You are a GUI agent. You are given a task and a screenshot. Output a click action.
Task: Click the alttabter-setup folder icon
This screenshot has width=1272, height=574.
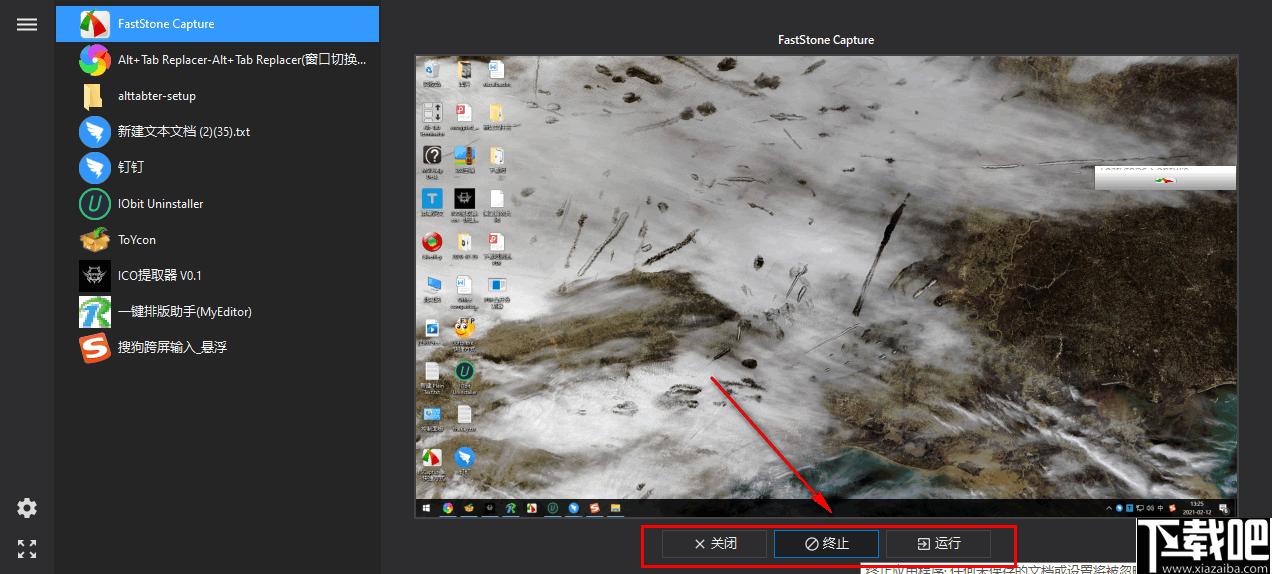pos(94,96)
